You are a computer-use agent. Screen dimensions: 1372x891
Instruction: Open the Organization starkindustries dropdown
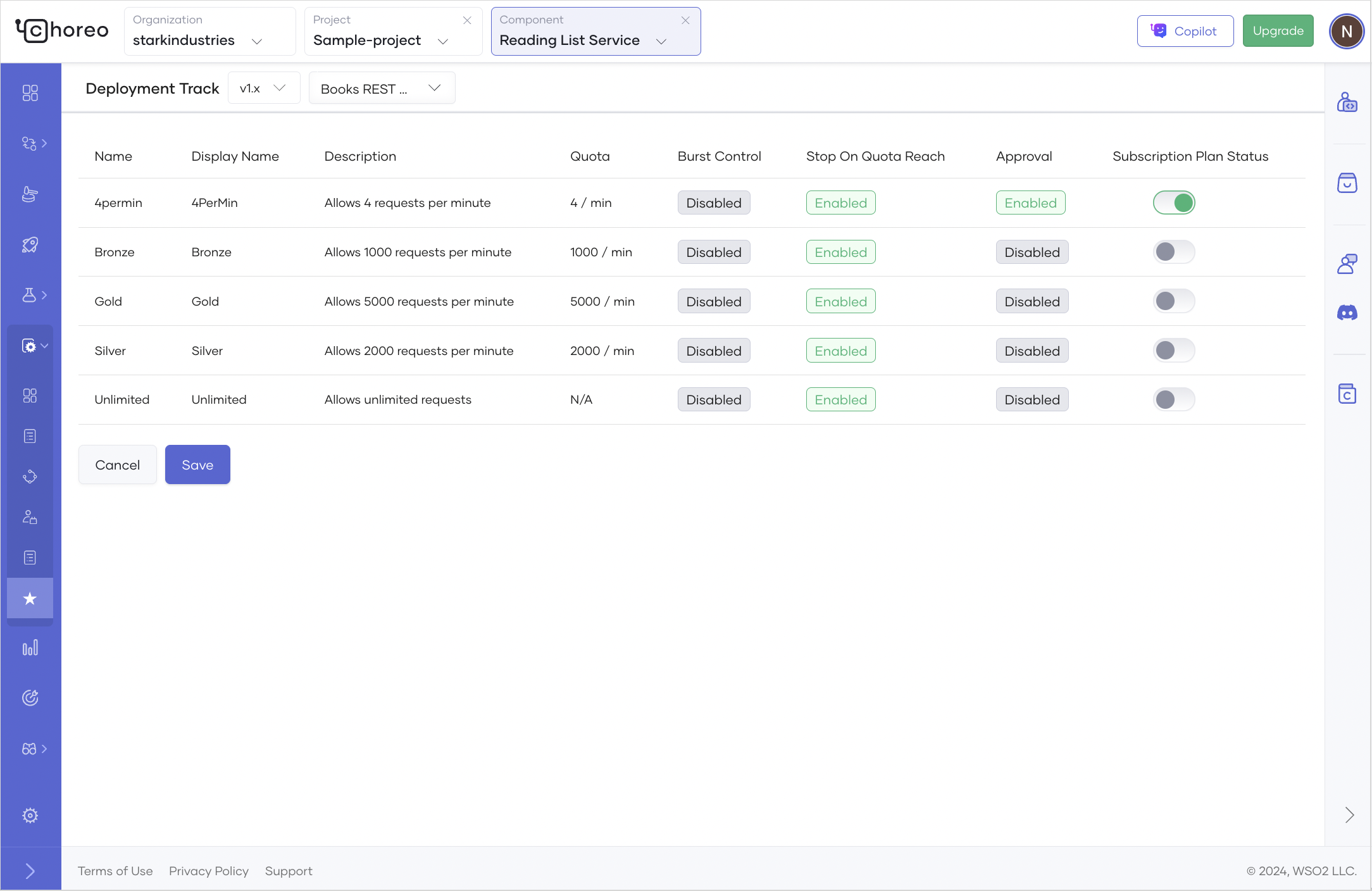click(210, 32)
